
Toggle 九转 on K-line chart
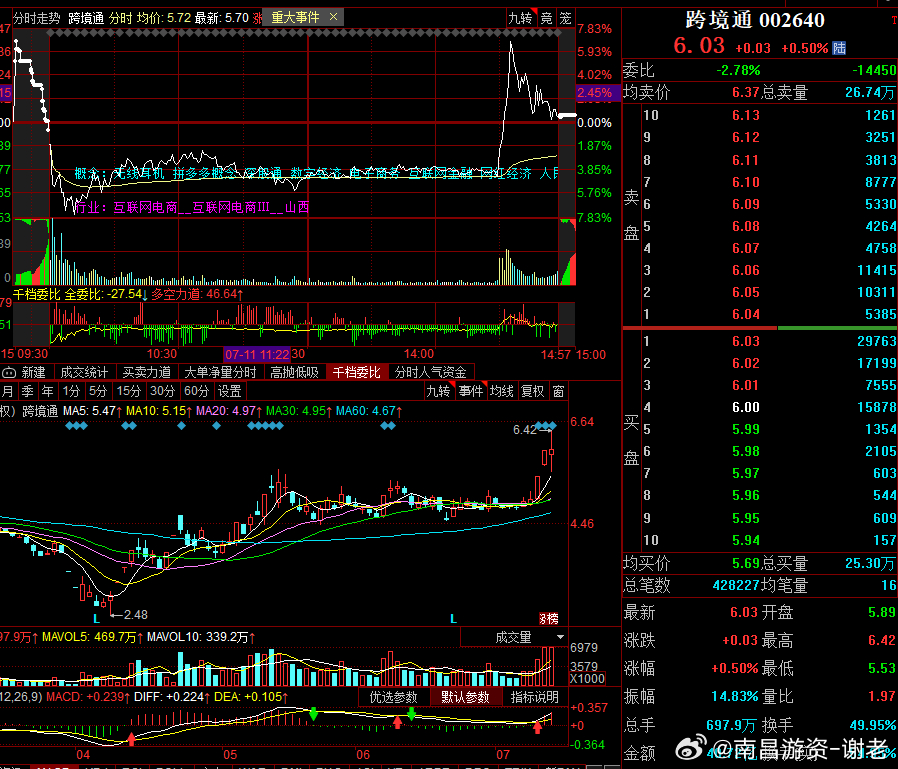click(x=438, y=391)
